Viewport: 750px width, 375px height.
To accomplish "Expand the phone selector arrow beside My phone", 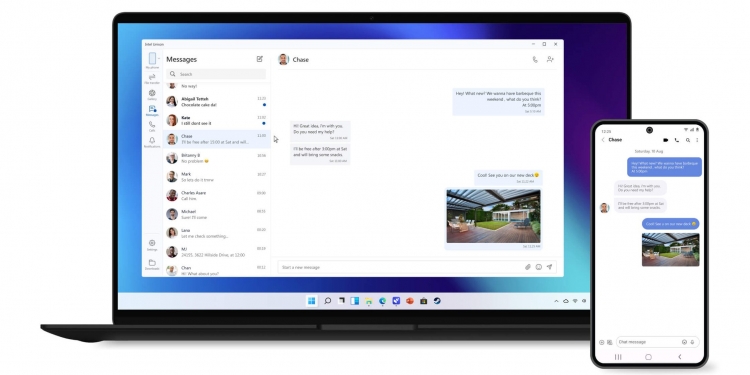I will coord(158,58).
